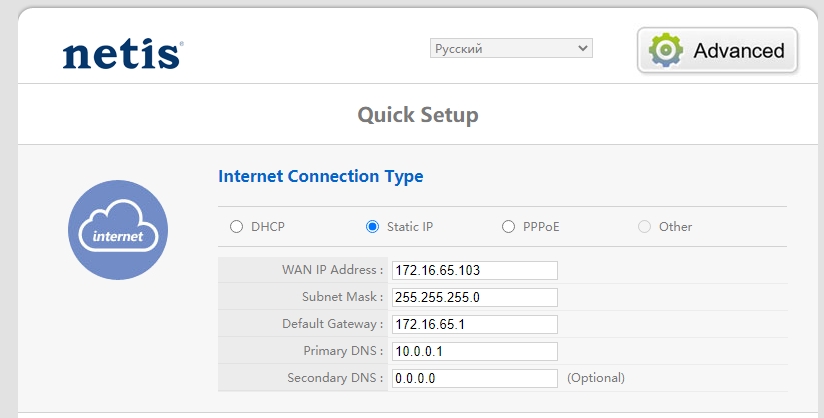This screenshot has height=418, width=824.
Task: Click the WAN IP Address input field
Action: 474,270
